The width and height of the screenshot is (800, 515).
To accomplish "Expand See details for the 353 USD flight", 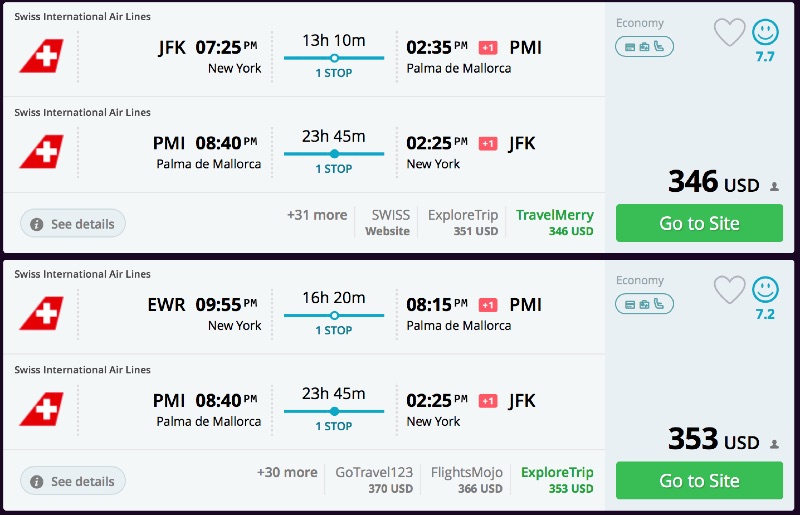I will tap(73, 481).
